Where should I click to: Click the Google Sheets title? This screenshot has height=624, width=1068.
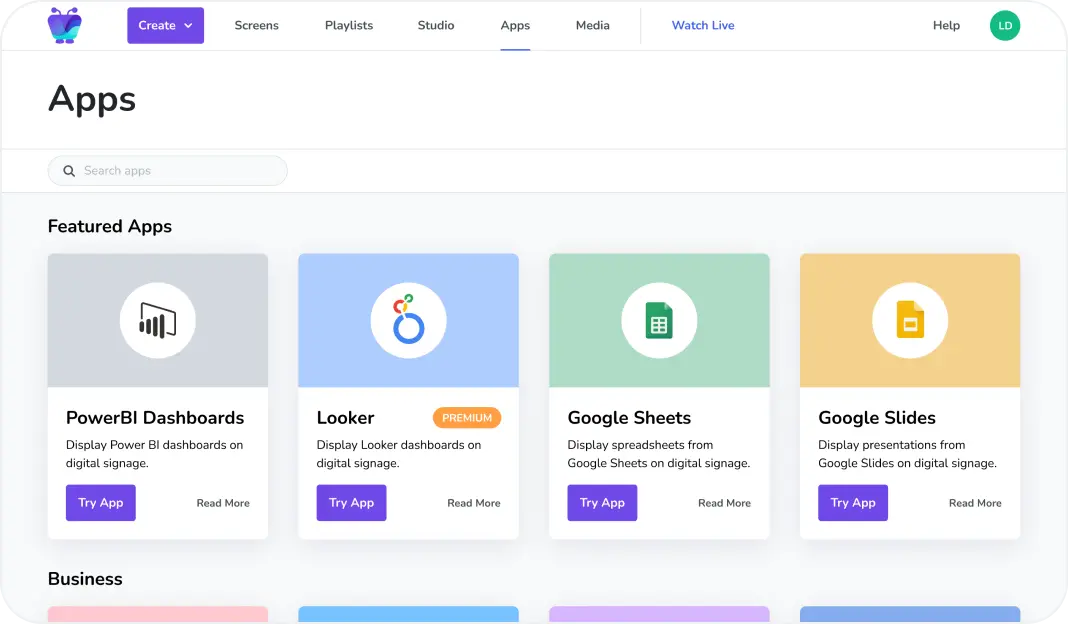(x=629, y=418)
